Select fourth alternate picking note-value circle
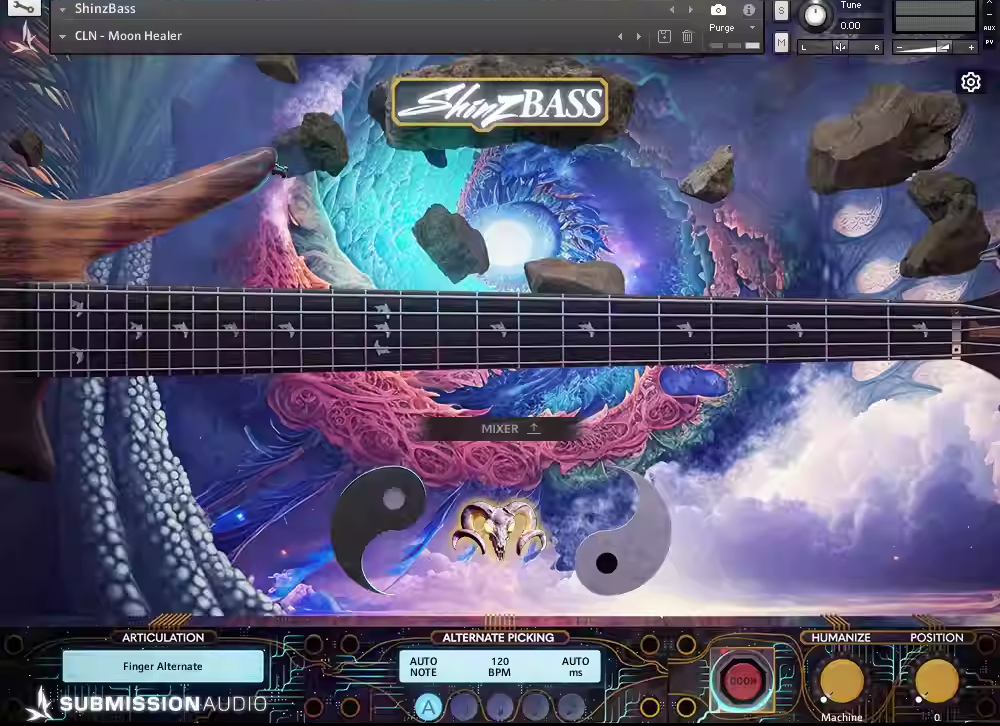The width and height of the screenshot is (1000, 726). point(535,707)
